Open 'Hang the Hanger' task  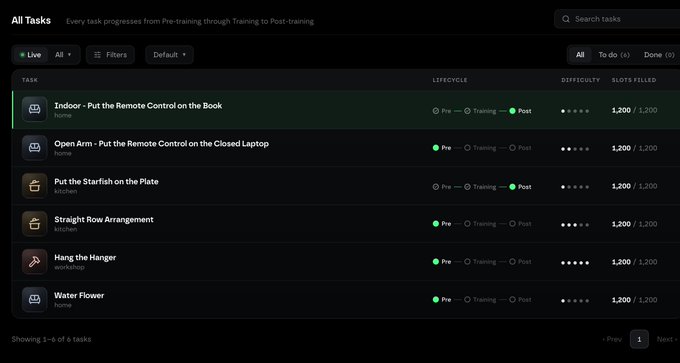[85, 257]
